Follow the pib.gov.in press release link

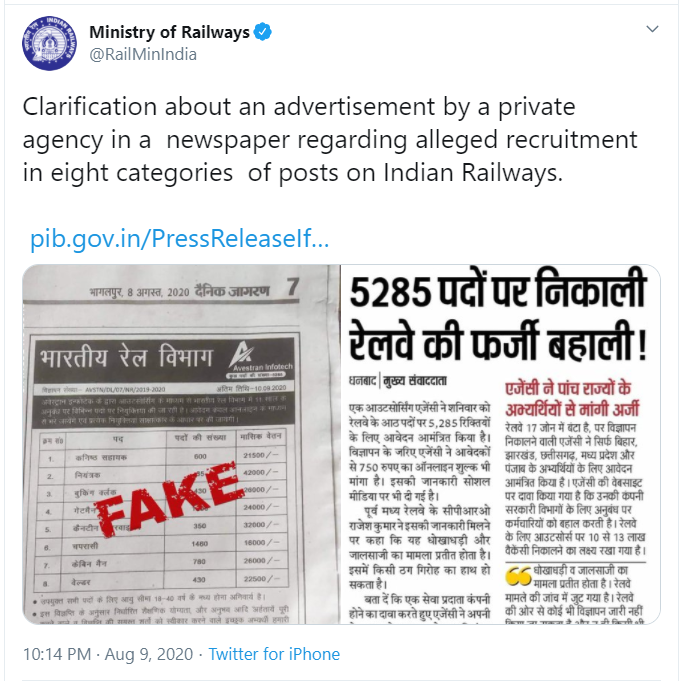coord(179,239)
